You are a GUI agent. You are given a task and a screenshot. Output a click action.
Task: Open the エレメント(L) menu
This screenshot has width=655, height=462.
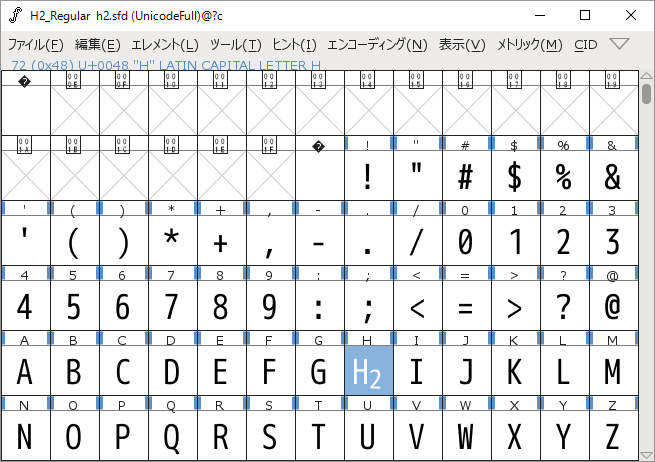(165, 45)
